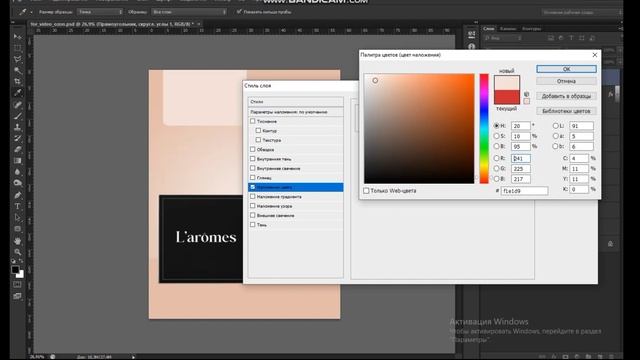Select the Move tool in the toolbox
Viewport: 640px width, 360px height.
(x=17, y=37)
